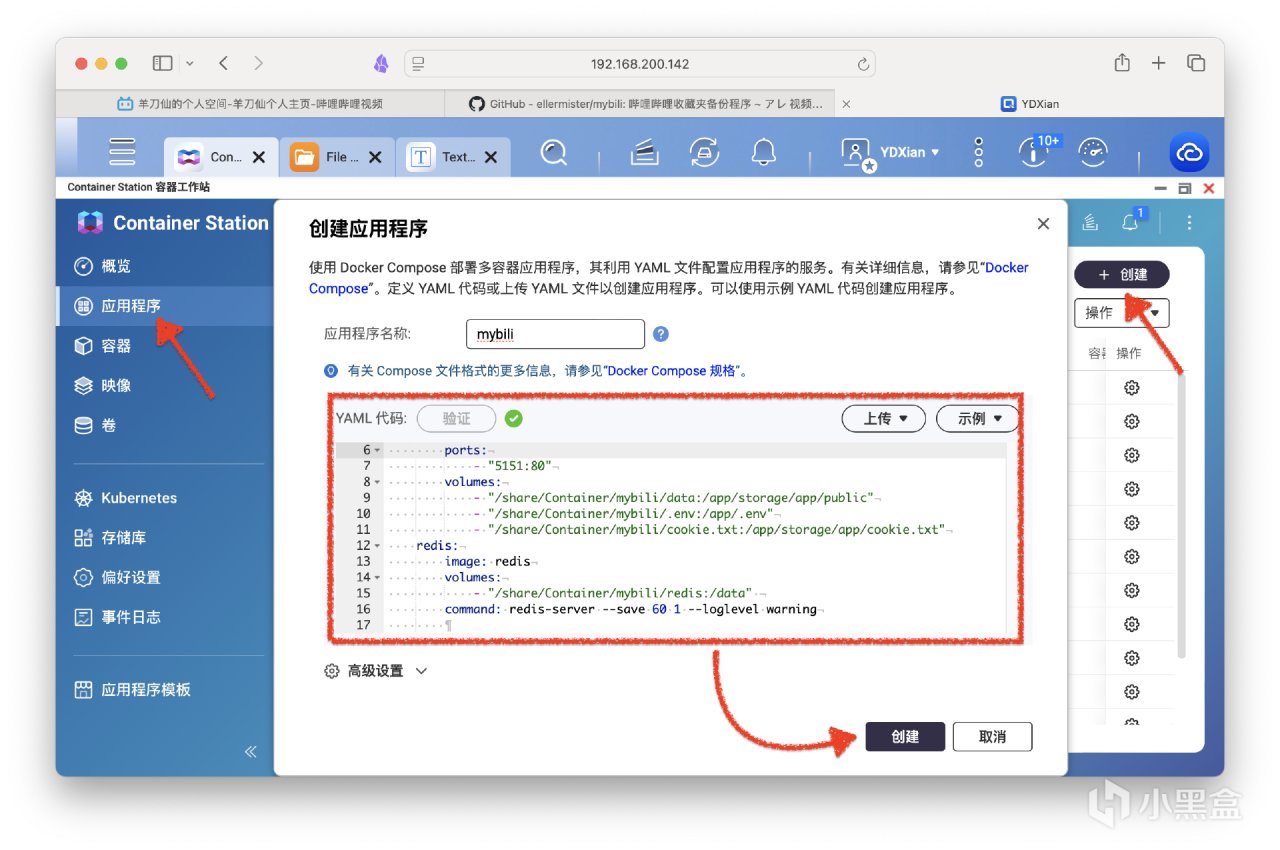Image resolution: width=1280 pixels, height=850 pixels.
Task: Close the 创建应用程序 dialog with X
Action: point(1043,224)
